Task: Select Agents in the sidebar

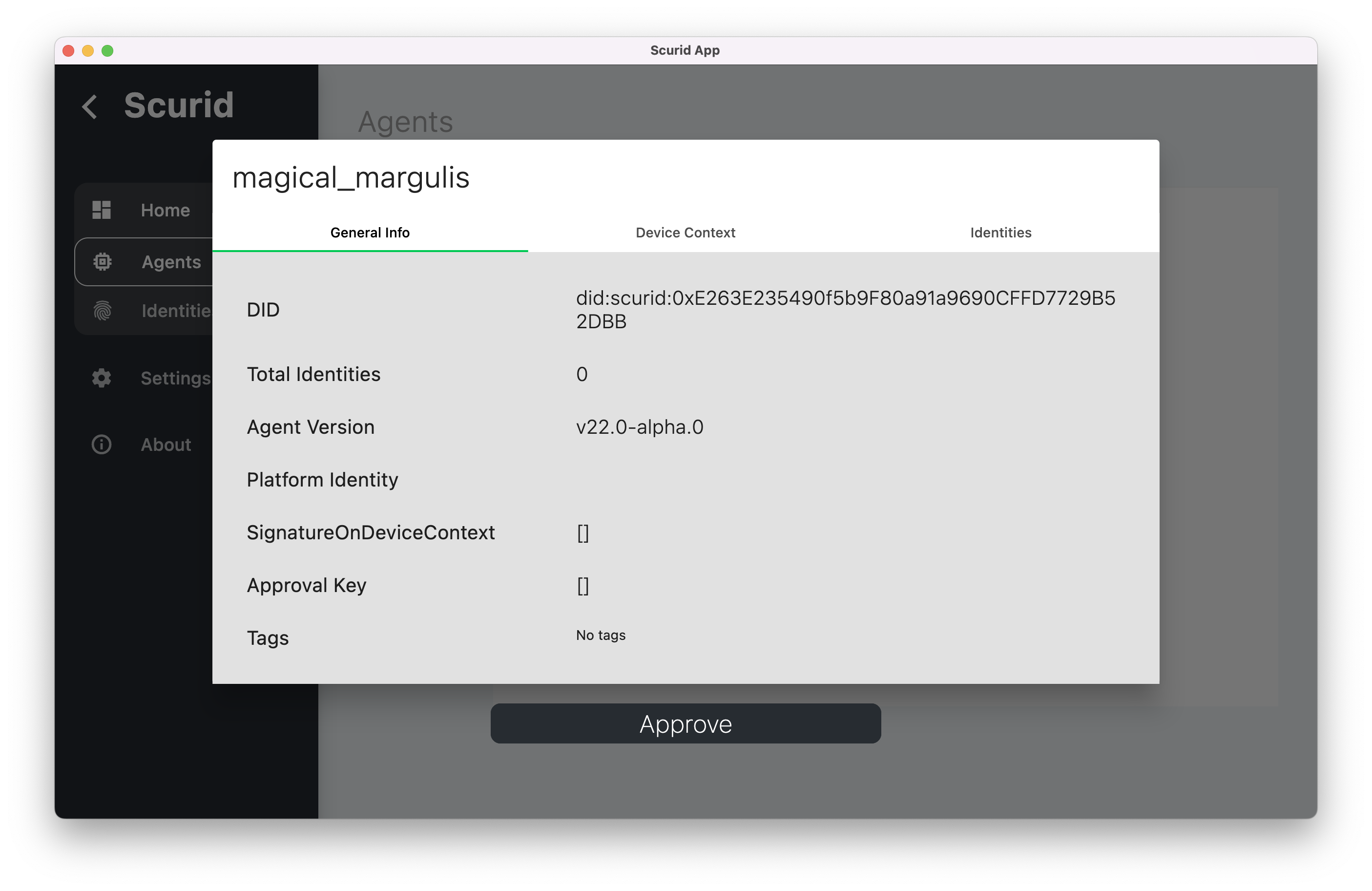Action: pos(171,262)
